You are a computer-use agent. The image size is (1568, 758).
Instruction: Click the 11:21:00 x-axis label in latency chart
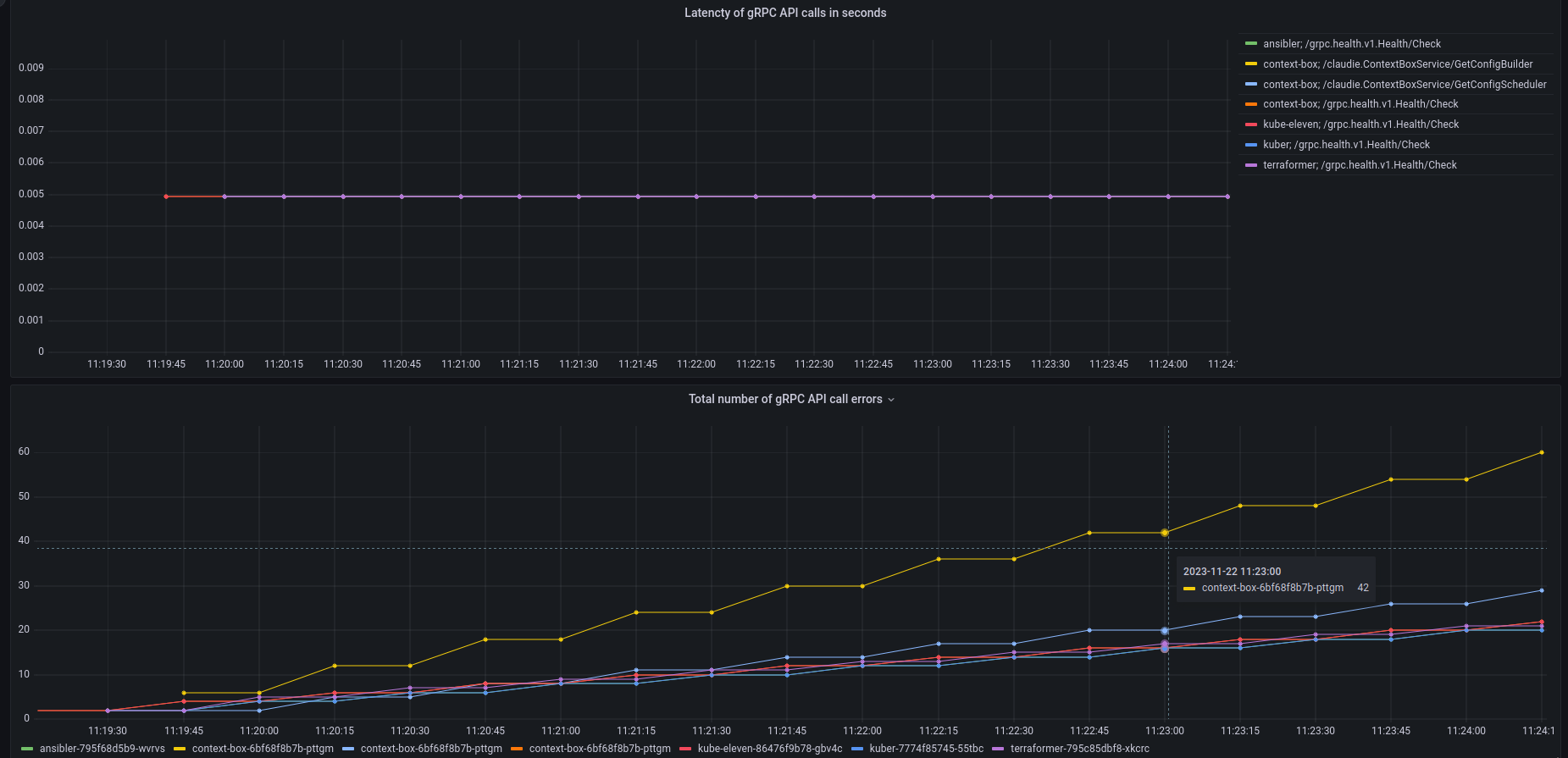461,364
